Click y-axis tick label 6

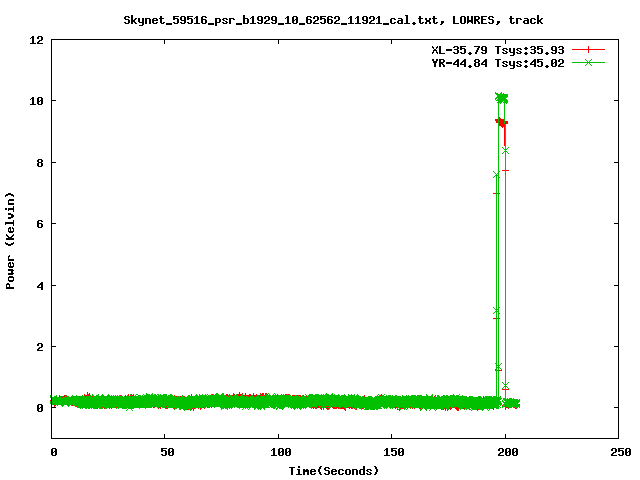[x=40, y=224]
